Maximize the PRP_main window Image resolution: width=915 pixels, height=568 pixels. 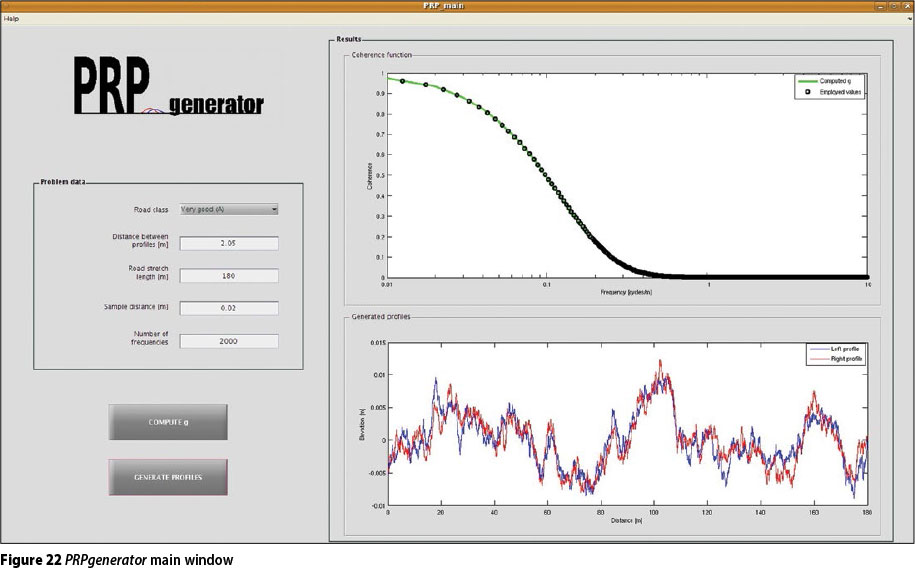coord(893,6)
